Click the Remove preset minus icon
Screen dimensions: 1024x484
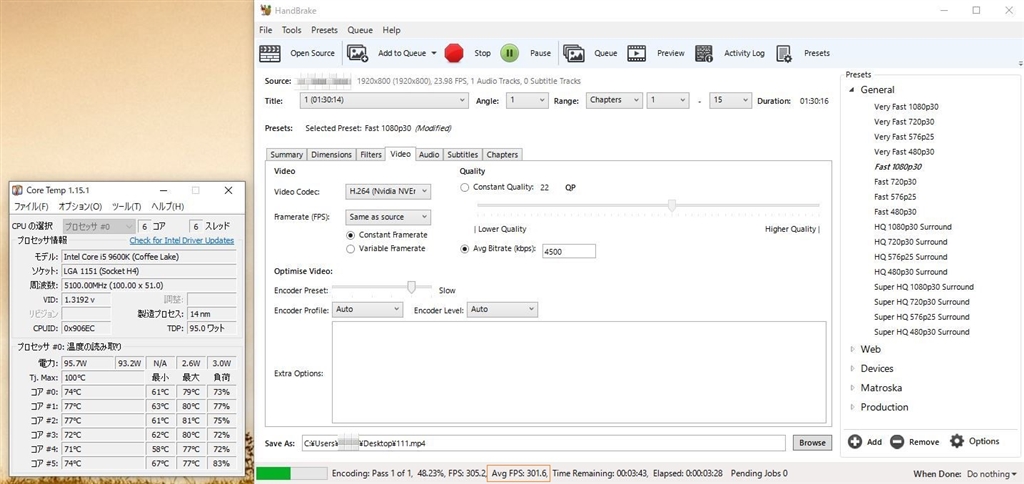pos(897,442)
